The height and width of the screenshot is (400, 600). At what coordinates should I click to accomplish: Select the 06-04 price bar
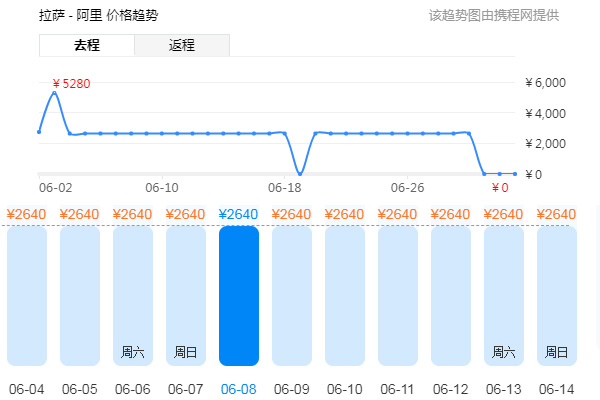pyautogui.click(x=26, y=295)
